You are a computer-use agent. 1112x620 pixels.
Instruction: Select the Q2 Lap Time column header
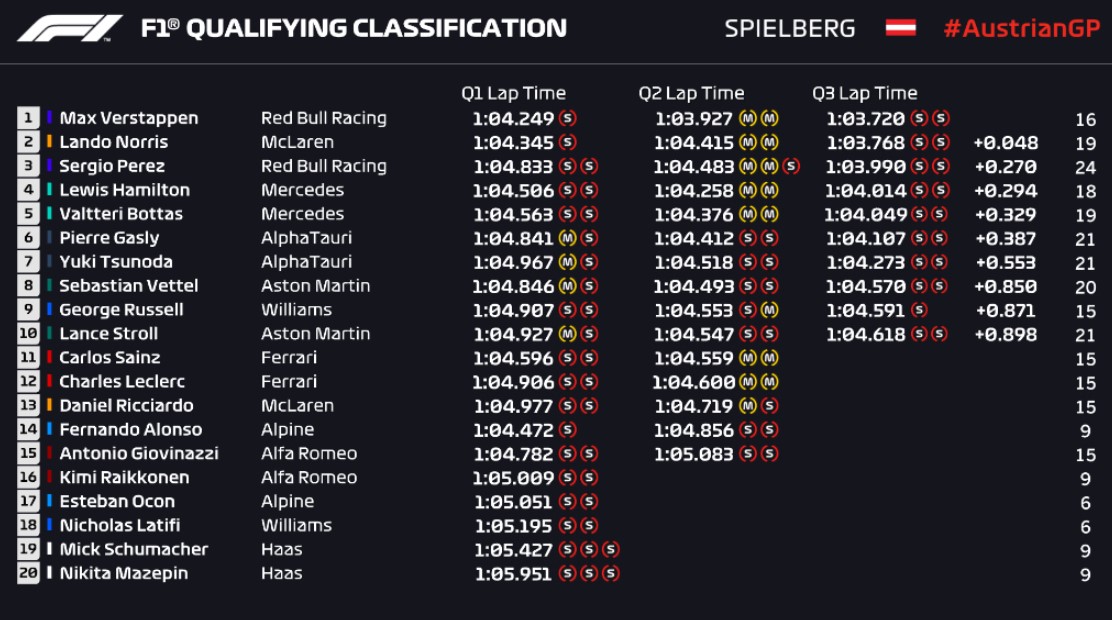pyautogui.click(x=691, y=93)
